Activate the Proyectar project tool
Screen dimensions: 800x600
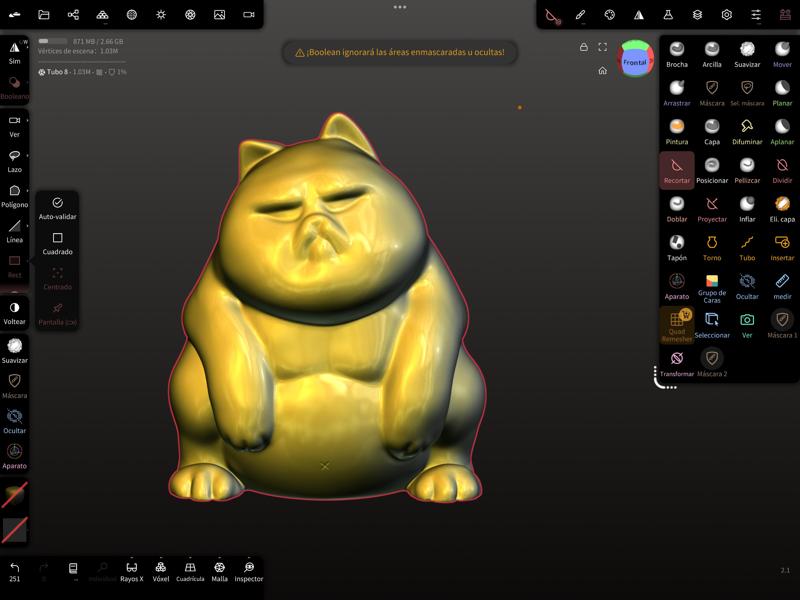click(712, 210)
